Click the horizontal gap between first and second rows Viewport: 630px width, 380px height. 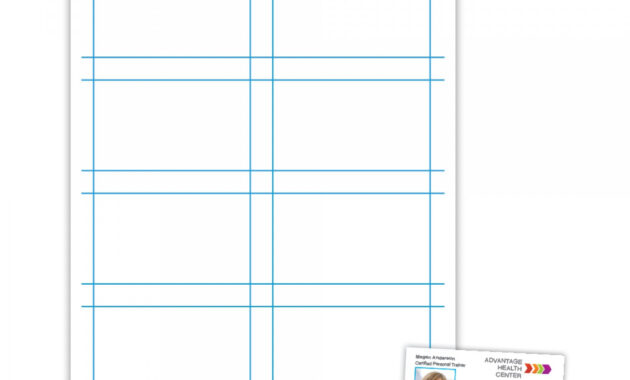coord(263,69)
